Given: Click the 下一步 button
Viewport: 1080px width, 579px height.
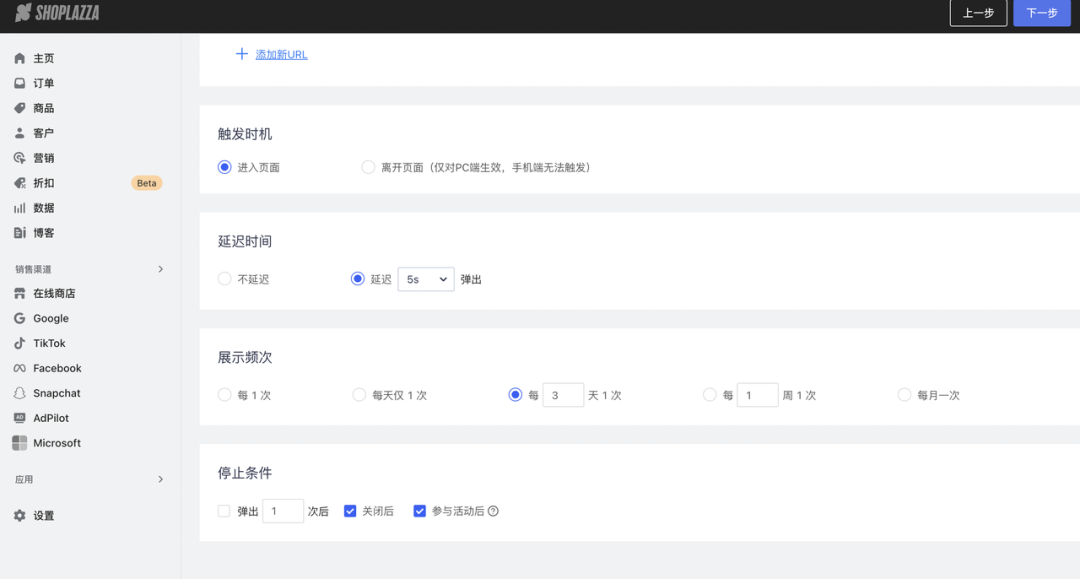Looking at the screenshot, I should (x=1041, y=13).
